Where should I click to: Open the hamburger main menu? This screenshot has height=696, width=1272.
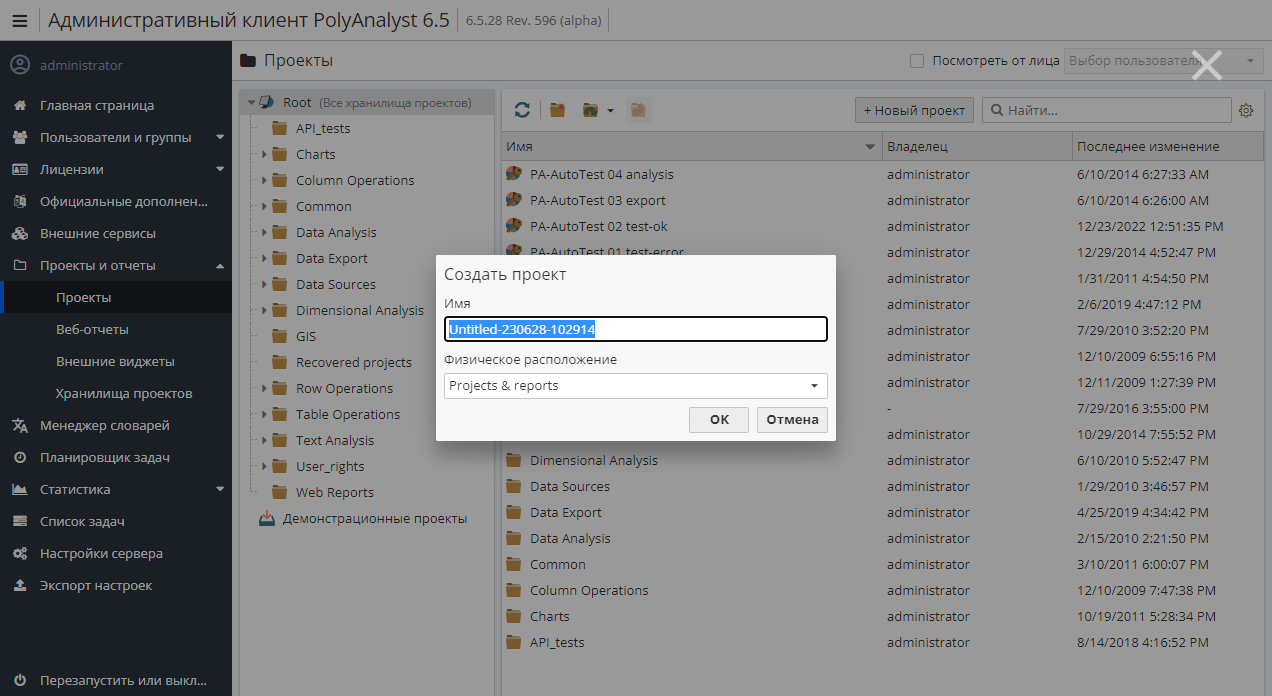(19, 20)
